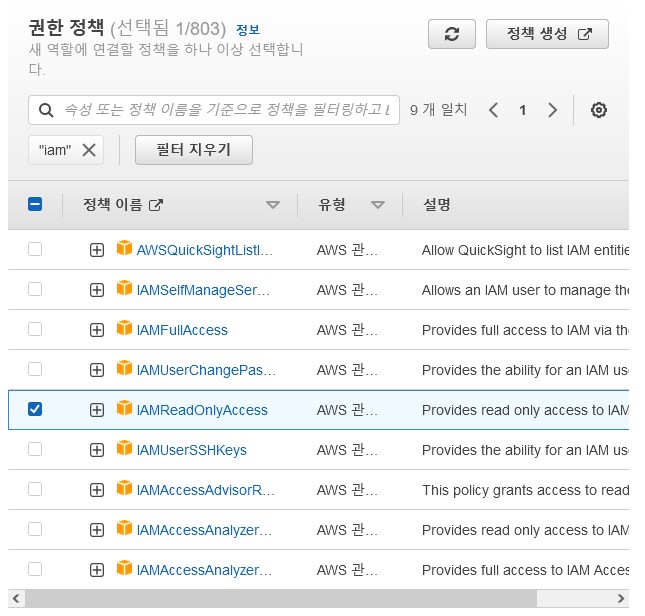Click page number 1 in pagination
The image size is (645, 616).
pyautogui.click(x=522, y=110)
